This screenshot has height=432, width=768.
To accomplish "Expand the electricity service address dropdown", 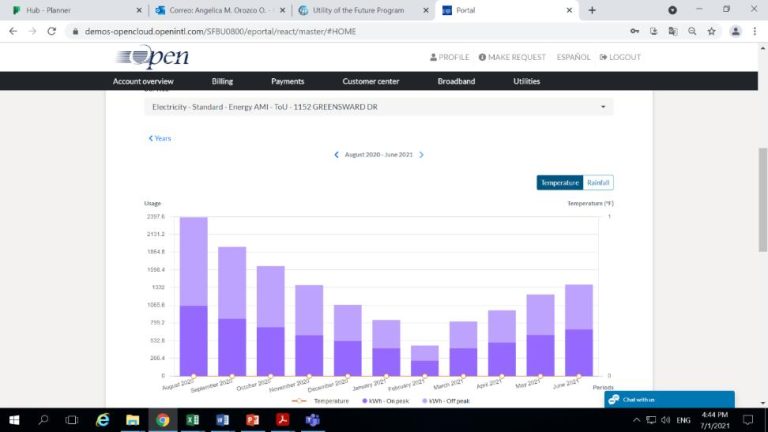I will pyautogui.click(x=603, y=107).
